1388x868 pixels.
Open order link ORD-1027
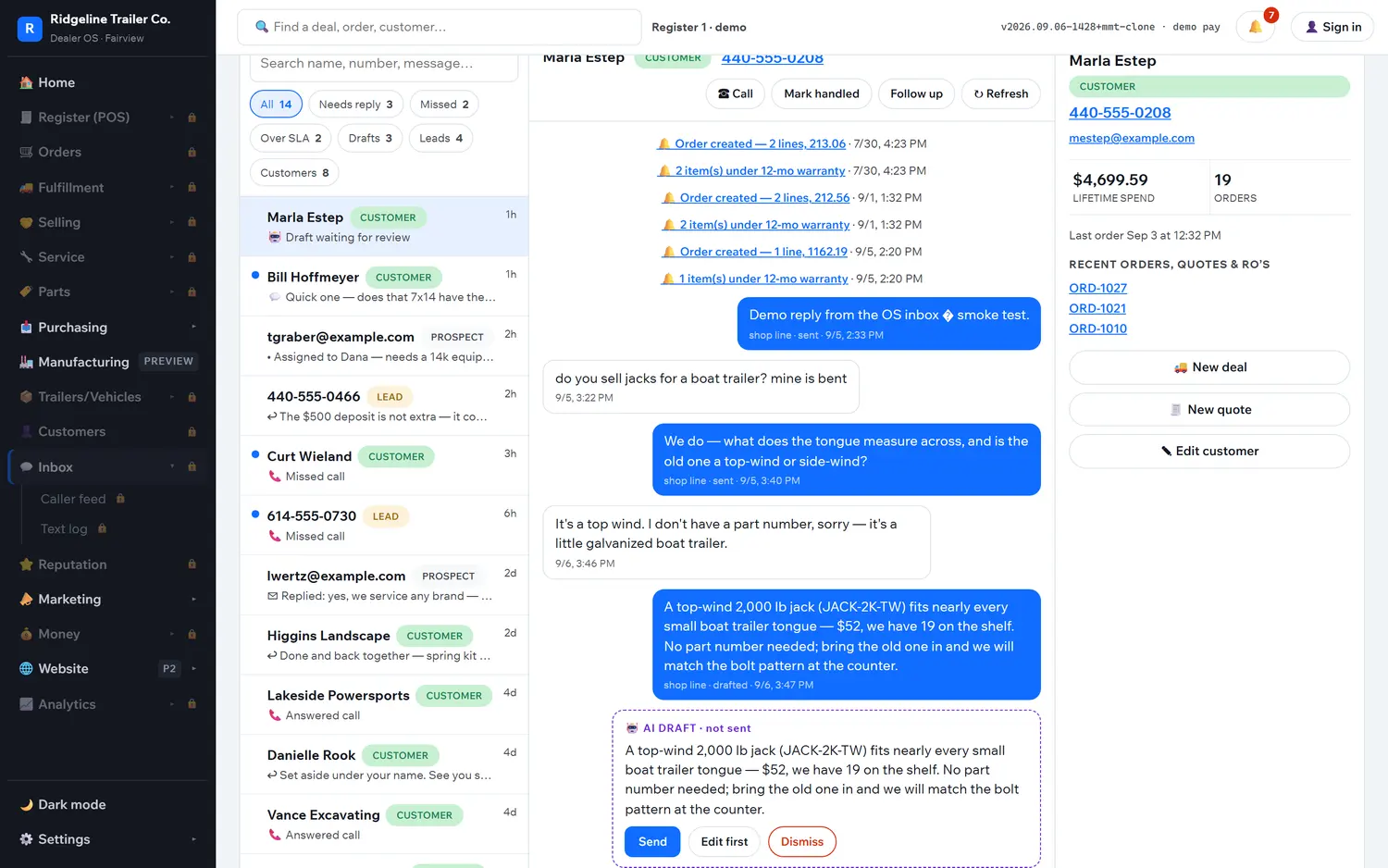click(1097, 288)
